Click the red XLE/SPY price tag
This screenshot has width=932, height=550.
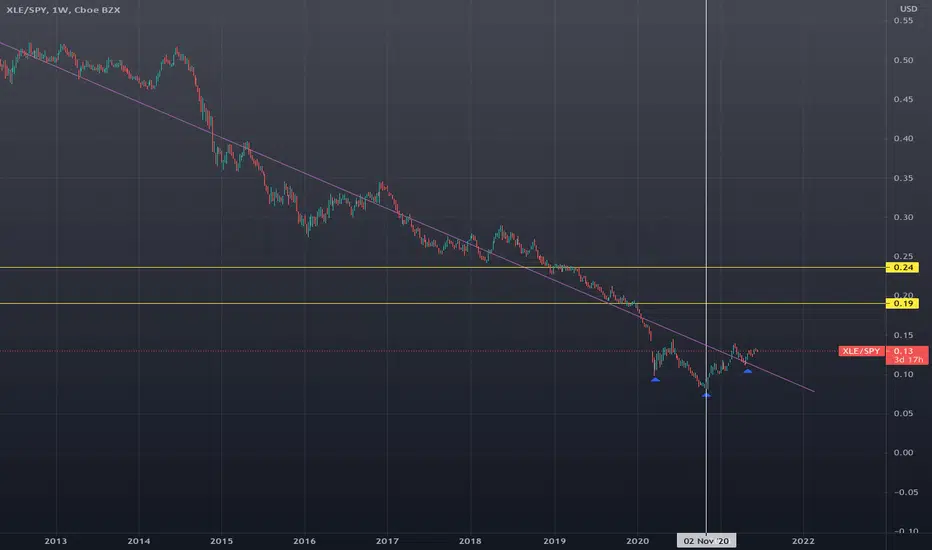point(861,351)
